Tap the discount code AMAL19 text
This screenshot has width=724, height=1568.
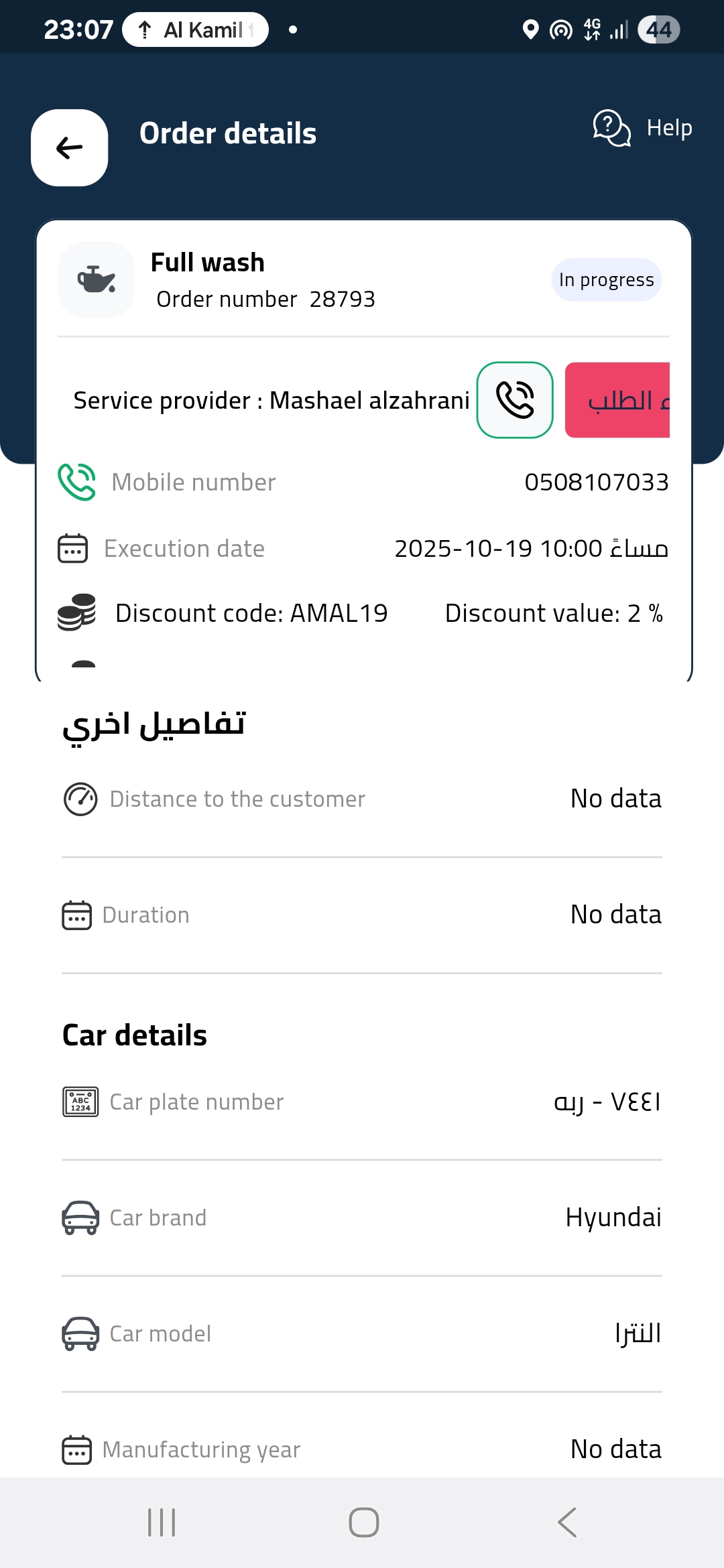251,613
